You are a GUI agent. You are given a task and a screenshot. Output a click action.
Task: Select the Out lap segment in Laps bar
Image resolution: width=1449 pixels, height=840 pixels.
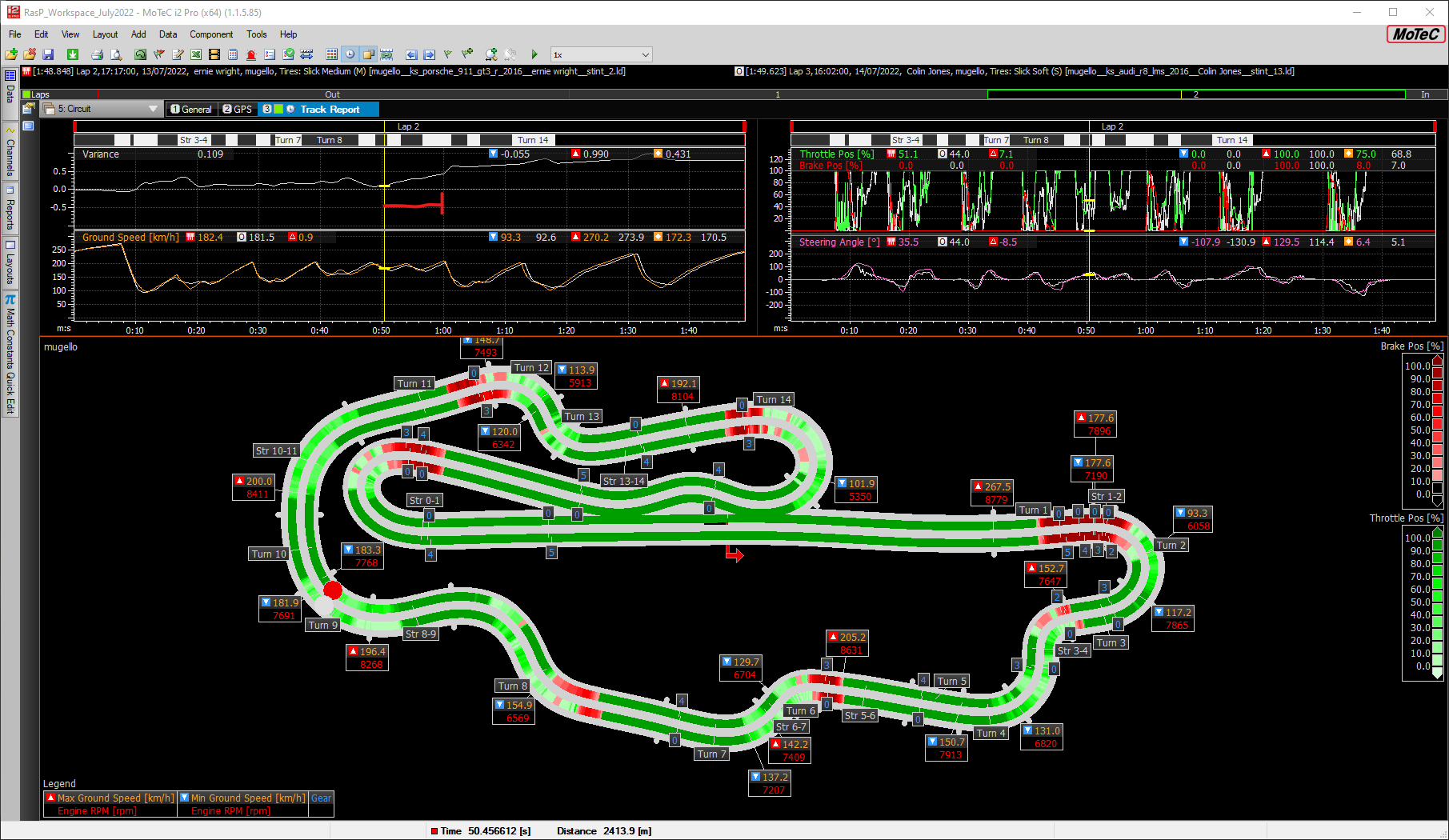(332, 94)
